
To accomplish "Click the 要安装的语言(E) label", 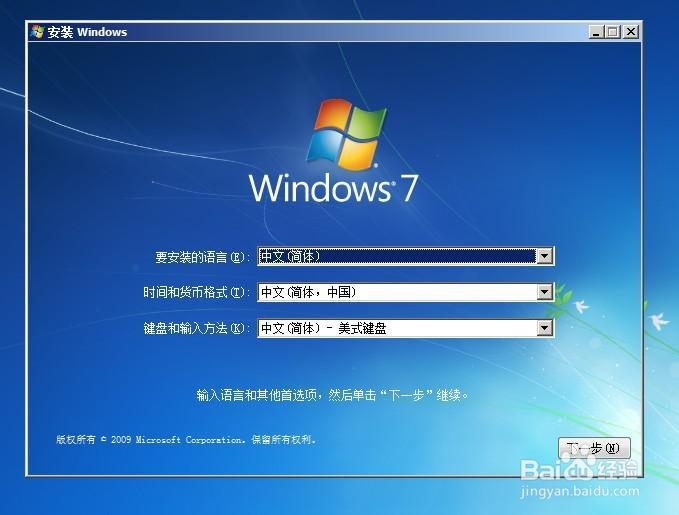I will 202,257.
